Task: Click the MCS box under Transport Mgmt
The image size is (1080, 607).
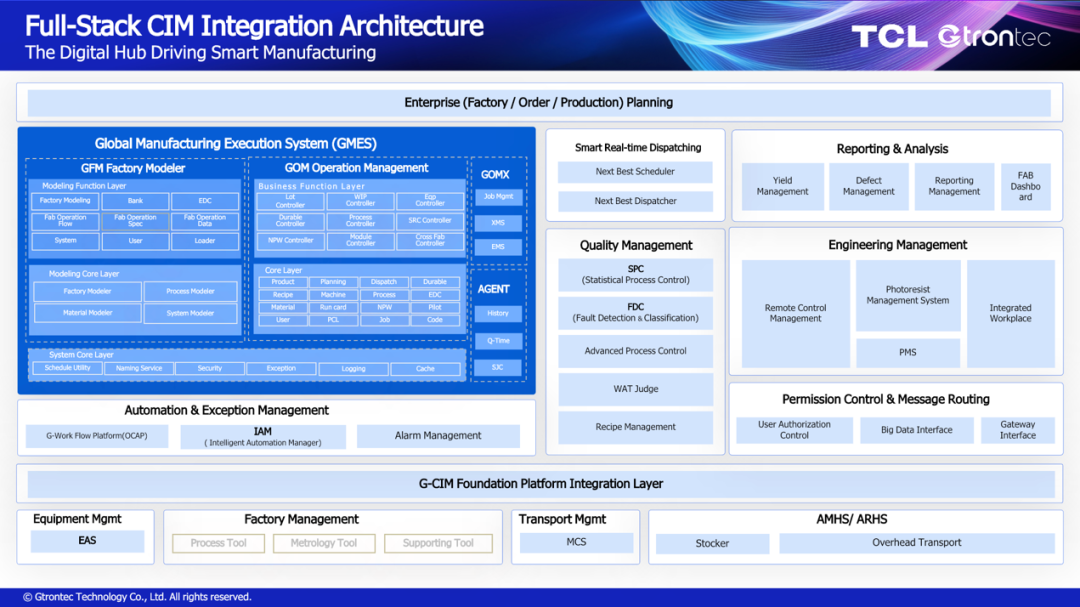Action: point(576,542)
